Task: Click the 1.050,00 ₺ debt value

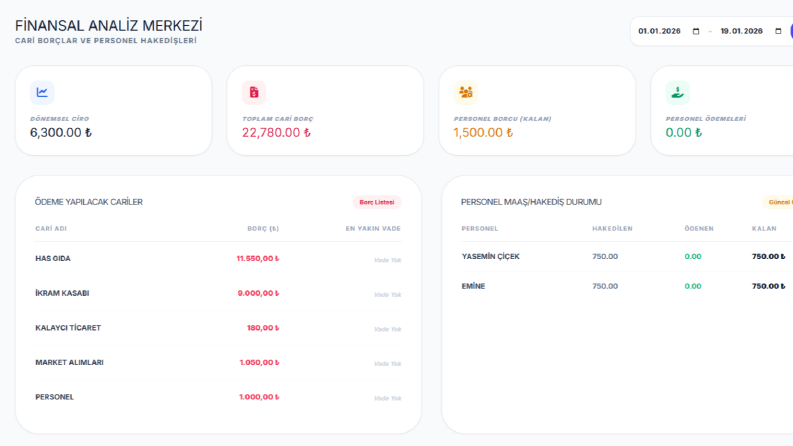Action: [259, 363]
